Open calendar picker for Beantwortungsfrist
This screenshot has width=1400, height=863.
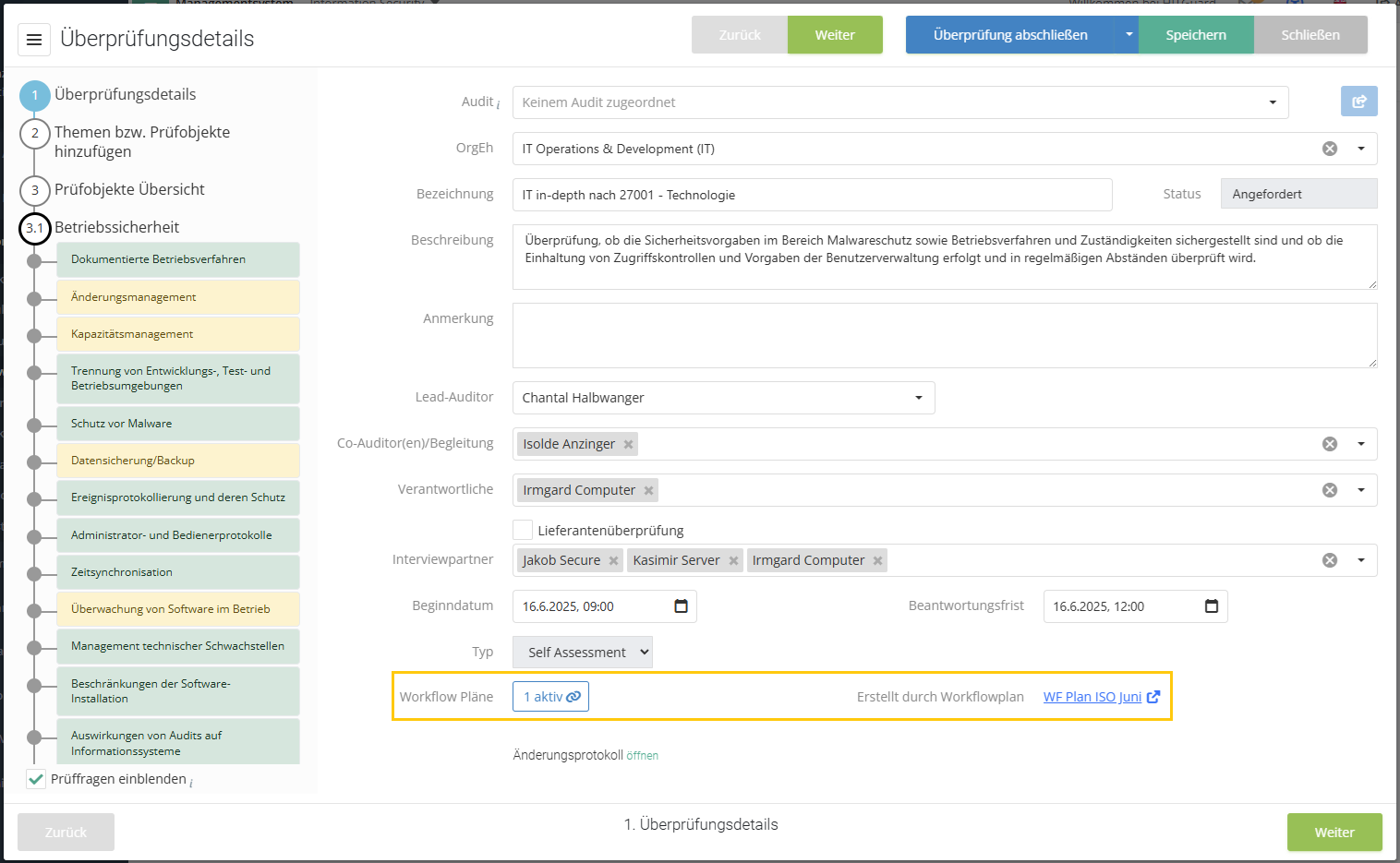point(1212,606)
